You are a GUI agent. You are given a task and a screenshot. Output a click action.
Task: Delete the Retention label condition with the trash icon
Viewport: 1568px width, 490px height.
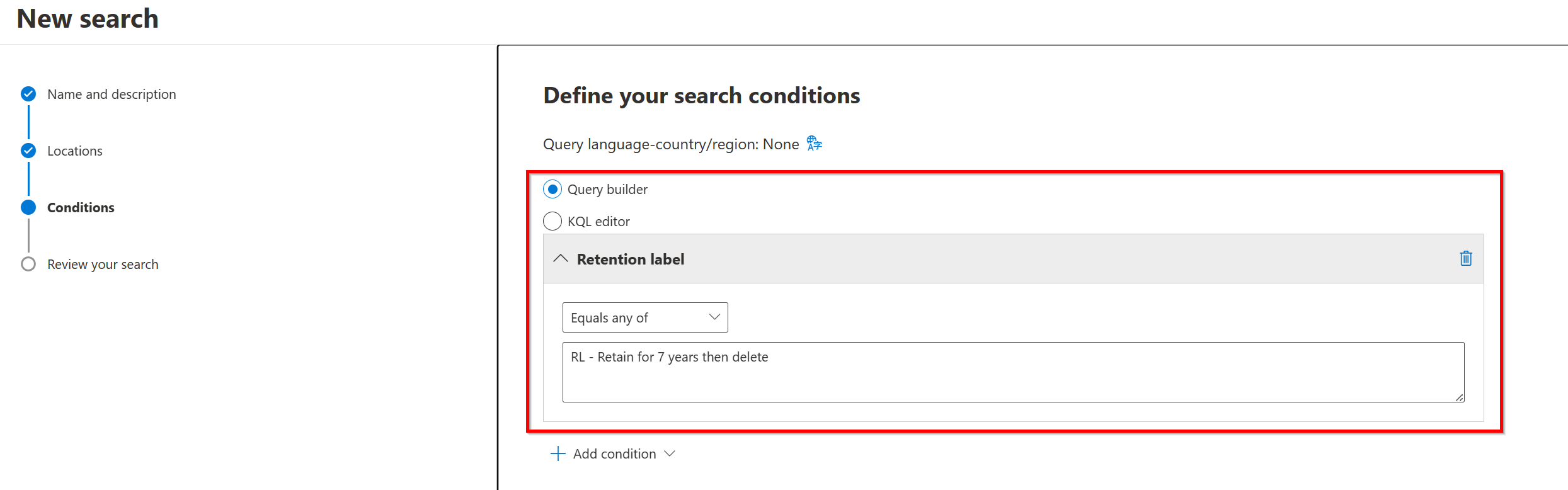click(x=1465, y=258)
